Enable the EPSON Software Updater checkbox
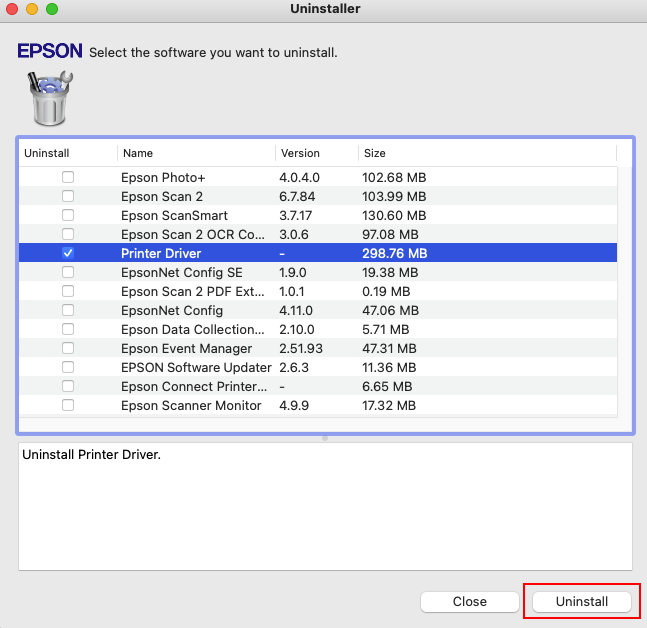 tap(68, 367)
